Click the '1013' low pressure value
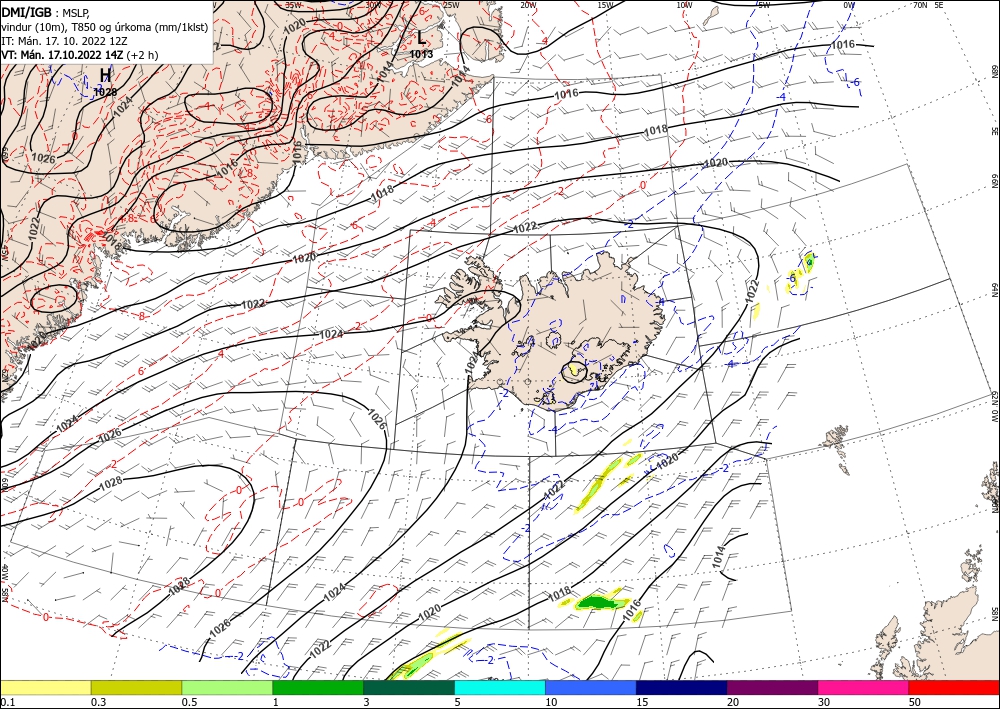The width and height of the screenshot is (1000, 709). [x=421, y=54]
